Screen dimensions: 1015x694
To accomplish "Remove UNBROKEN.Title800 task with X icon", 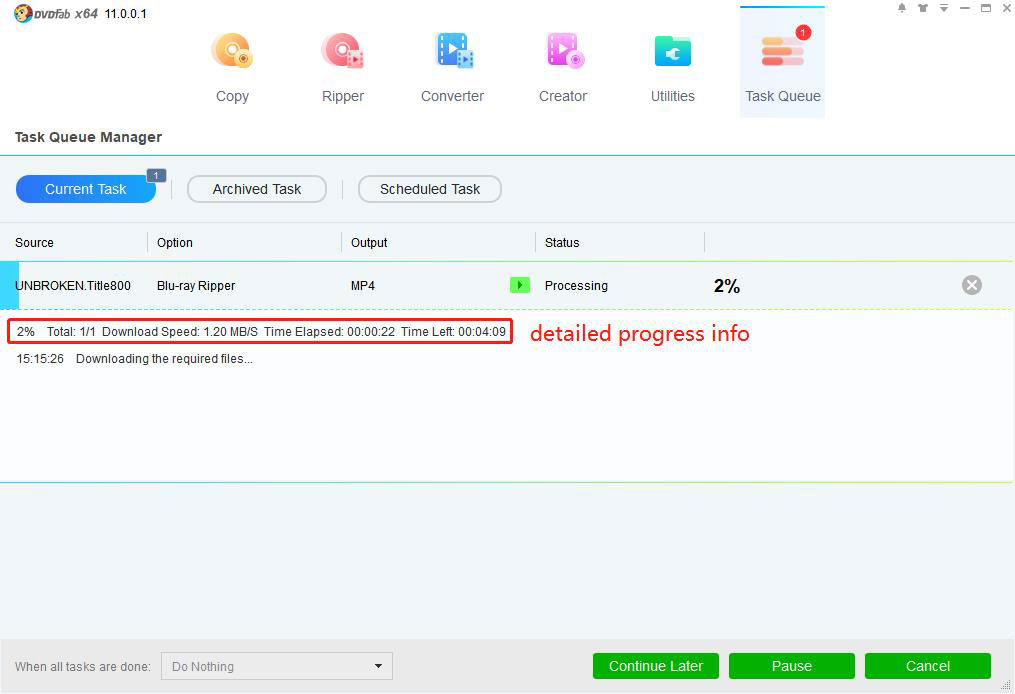I will tap(972, 285).
